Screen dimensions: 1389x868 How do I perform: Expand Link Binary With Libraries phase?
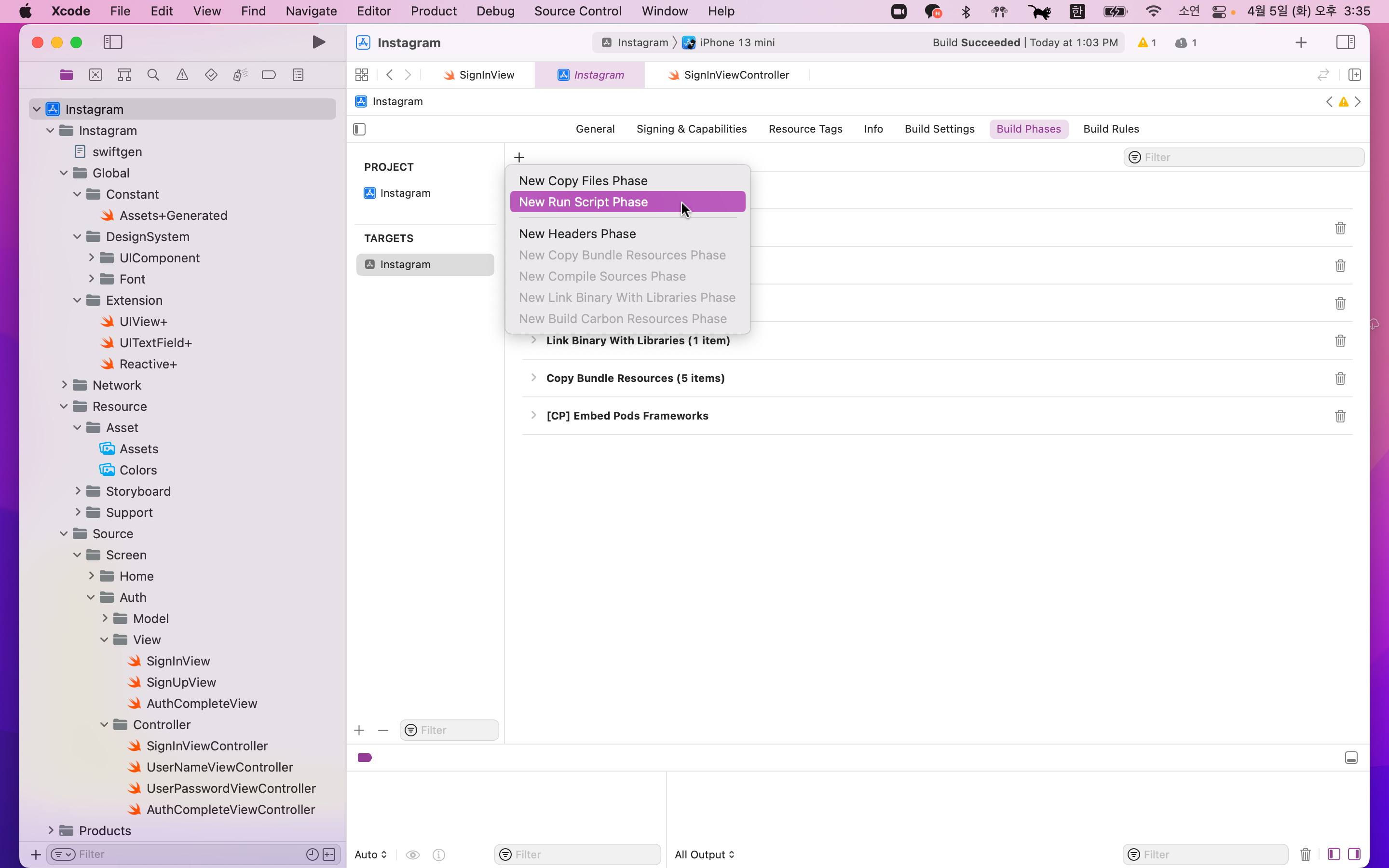click(534, 340)
